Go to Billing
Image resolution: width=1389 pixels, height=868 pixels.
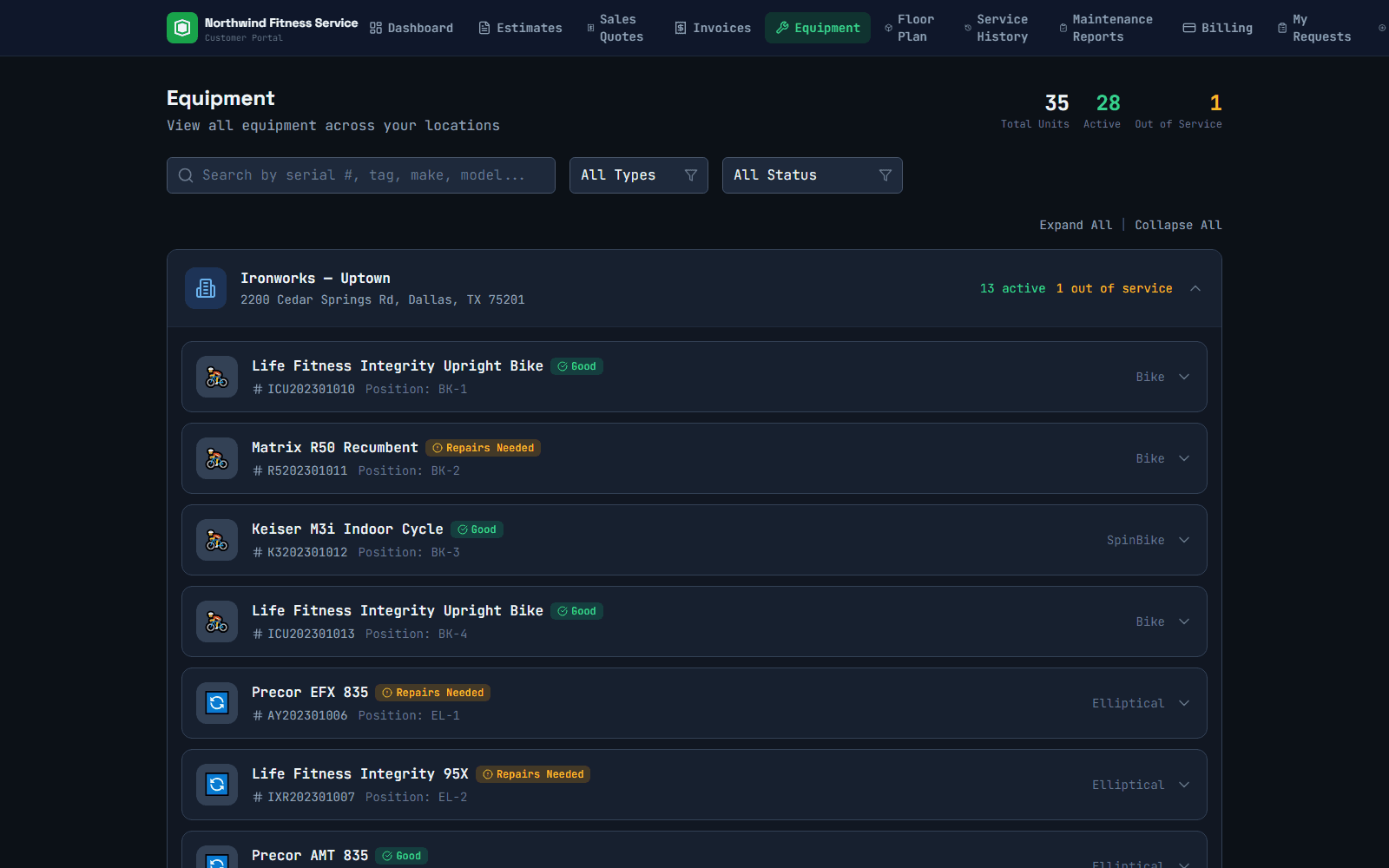click(x=1218, y=28)
